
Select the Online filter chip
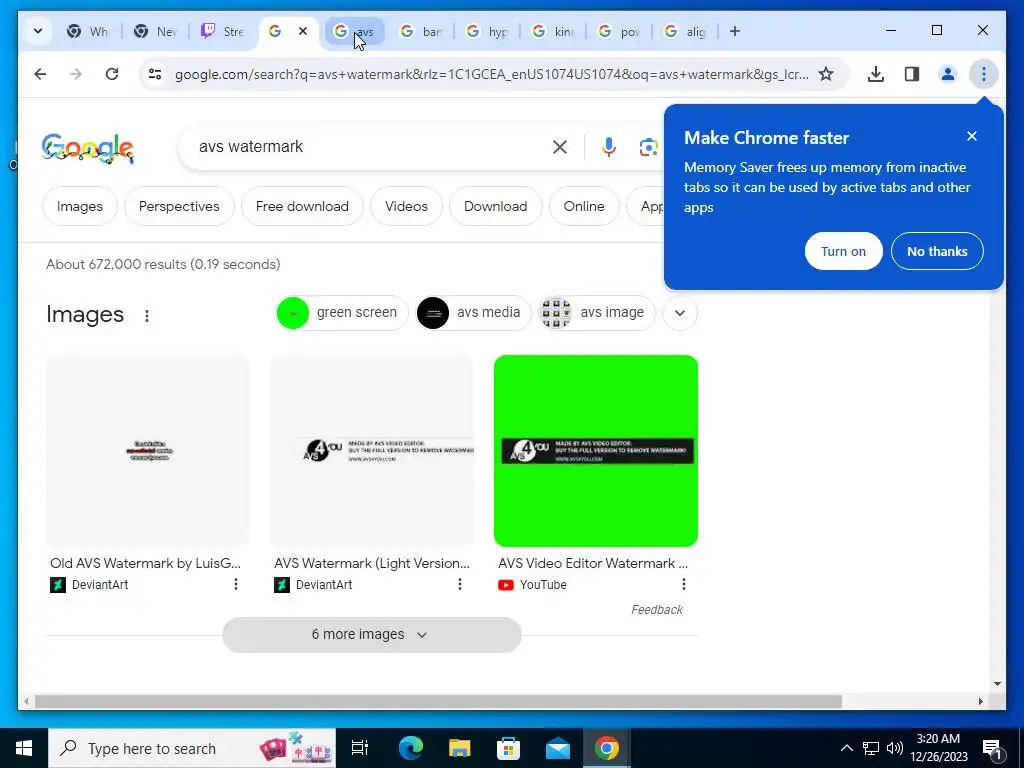(x=584, y=206)
